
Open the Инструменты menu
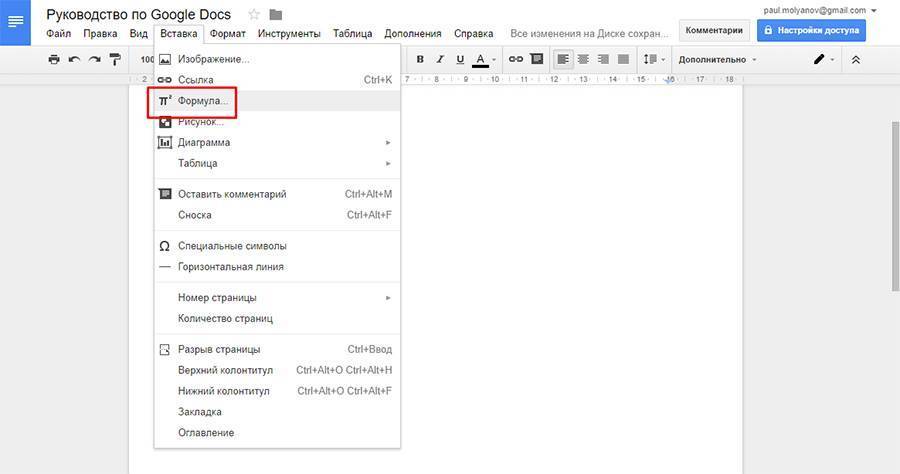coord(289,33)
